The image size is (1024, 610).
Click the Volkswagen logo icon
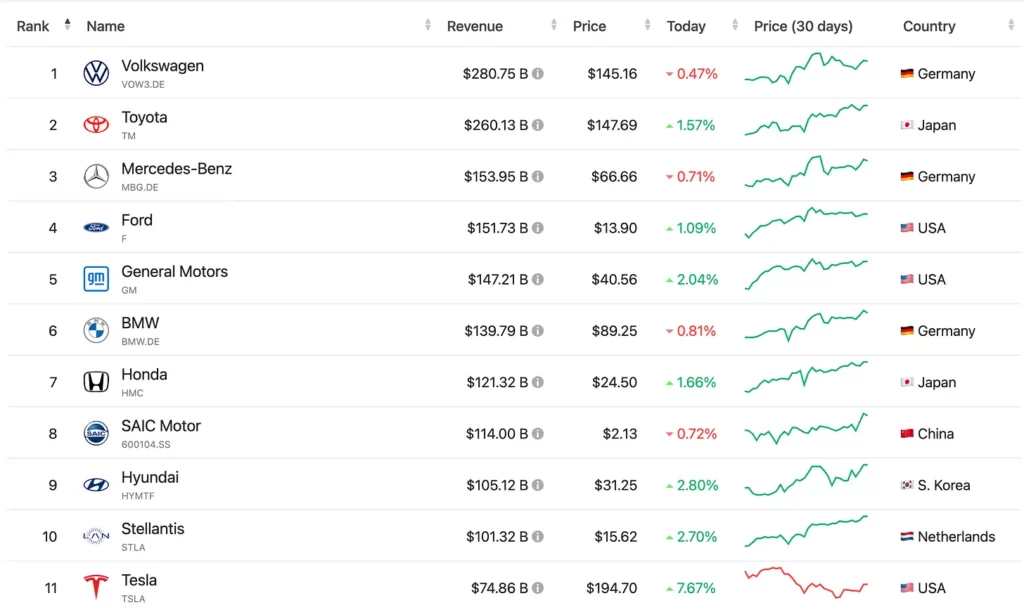(96, 73)
